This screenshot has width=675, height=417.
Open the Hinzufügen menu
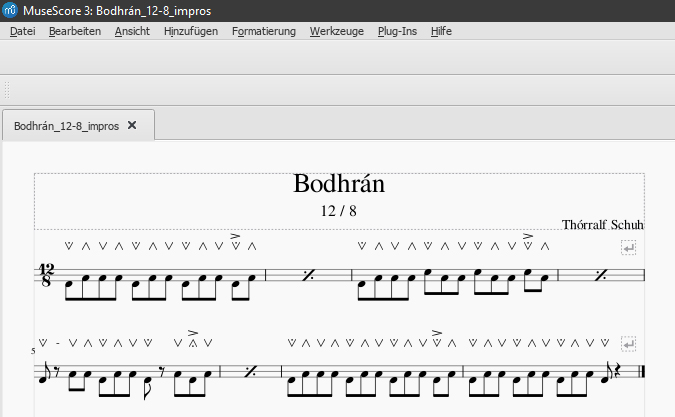(190, 31)
